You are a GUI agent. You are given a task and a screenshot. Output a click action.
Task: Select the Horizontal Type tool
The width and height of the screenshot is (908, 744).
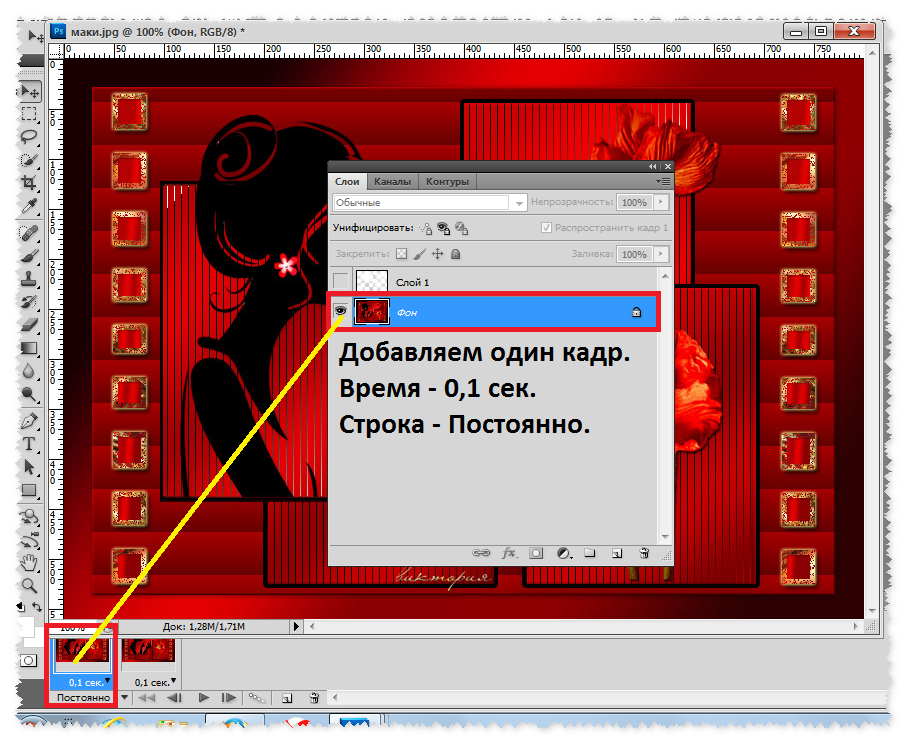click(x=29, y=444)
